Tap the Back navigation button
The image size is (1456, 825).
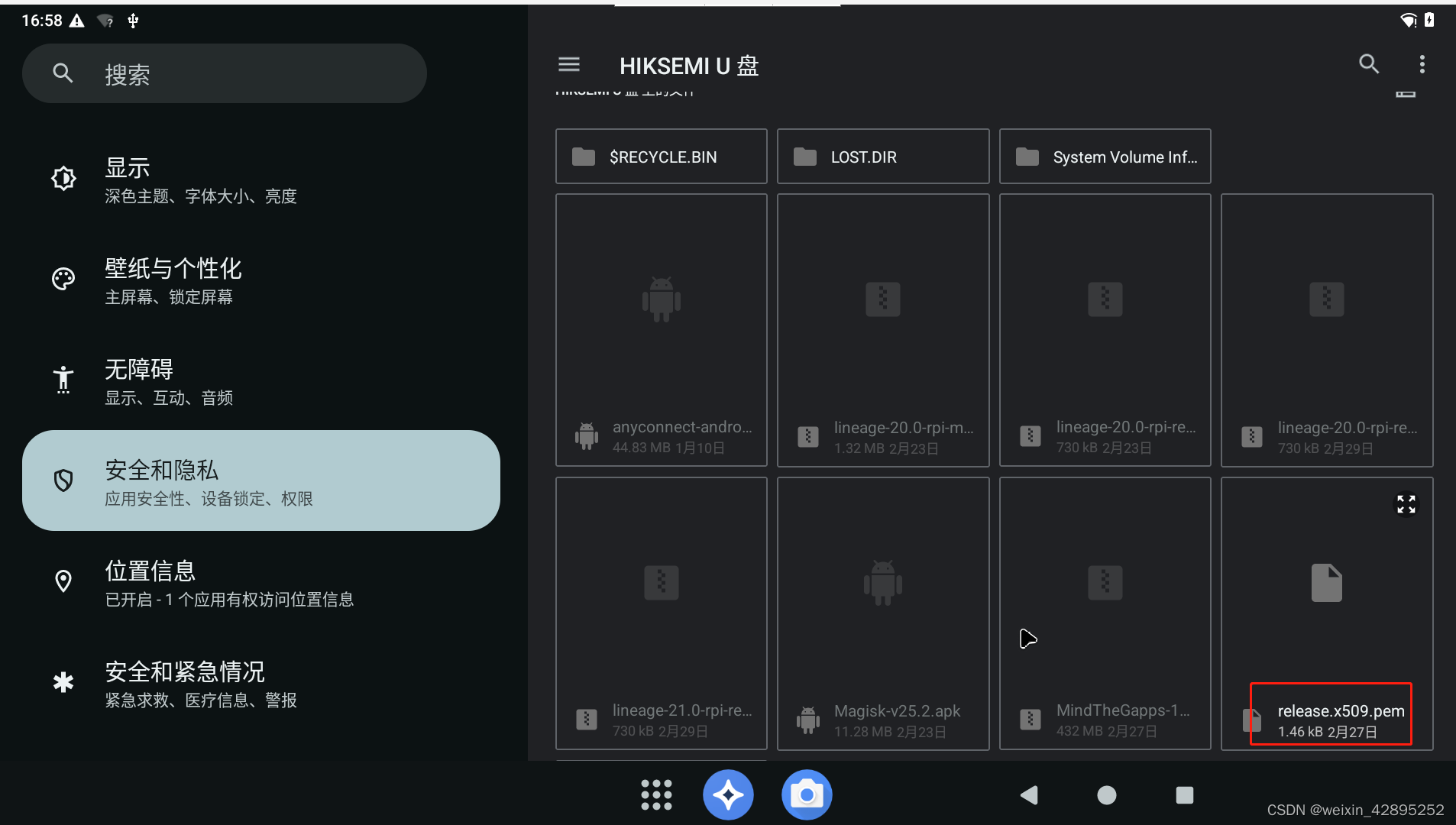[x=1029, y=795]
